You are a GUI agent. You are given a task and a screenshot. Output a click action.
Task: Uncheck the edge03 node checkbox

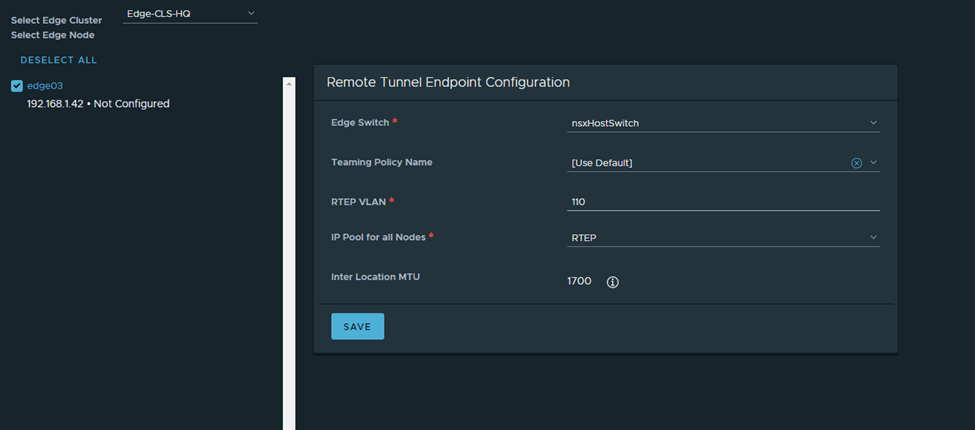(x=16, y=86)
